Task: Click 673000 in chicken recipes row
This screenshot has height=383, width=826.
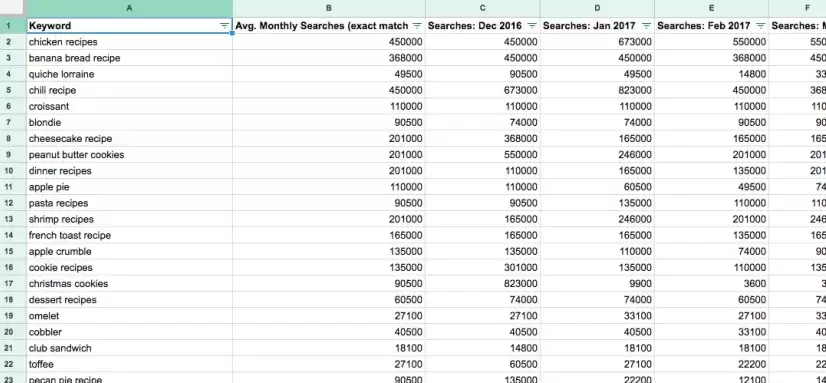Action: point(597,42)
